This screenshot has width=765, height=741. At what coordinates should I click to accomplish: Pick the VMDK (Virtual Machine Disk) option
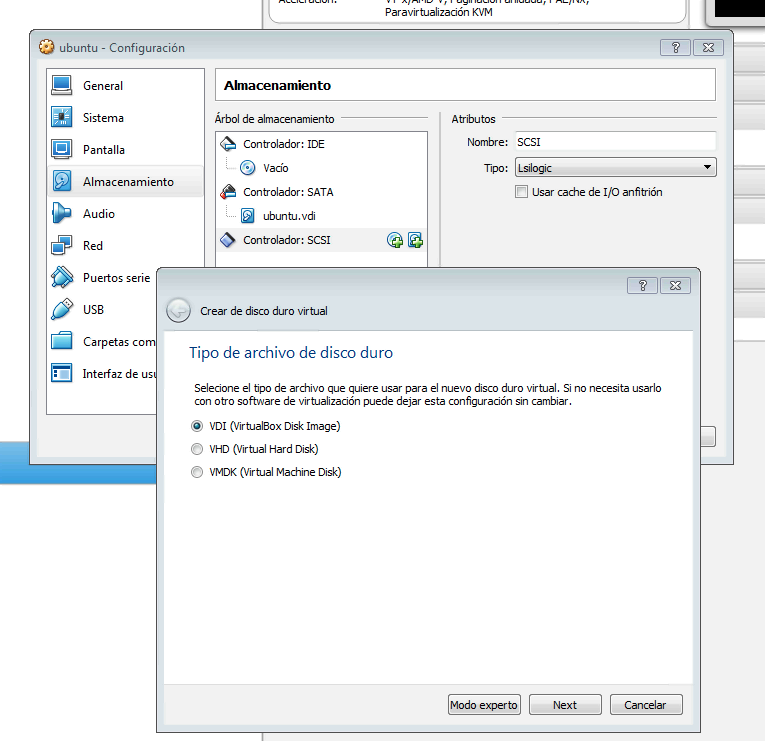[197, 472]
